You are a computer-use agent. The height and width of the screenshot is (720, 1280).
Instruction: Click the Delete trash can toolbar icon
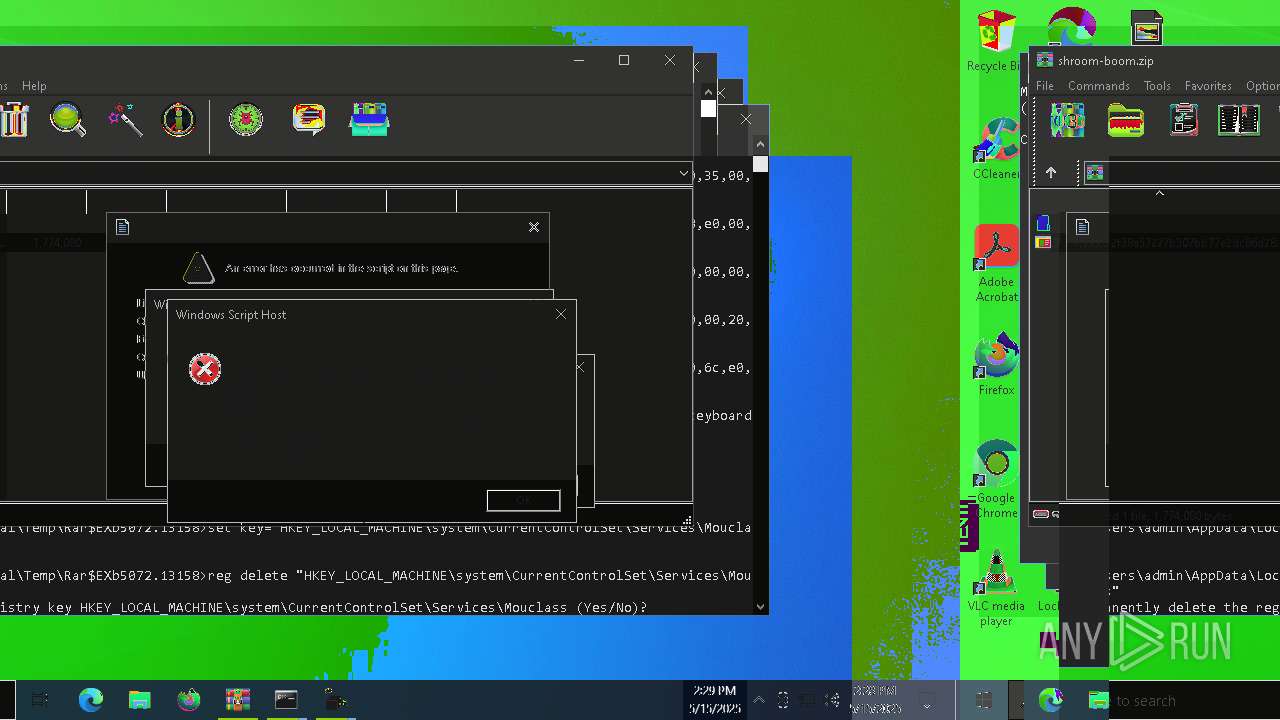[x=14, y=121]
